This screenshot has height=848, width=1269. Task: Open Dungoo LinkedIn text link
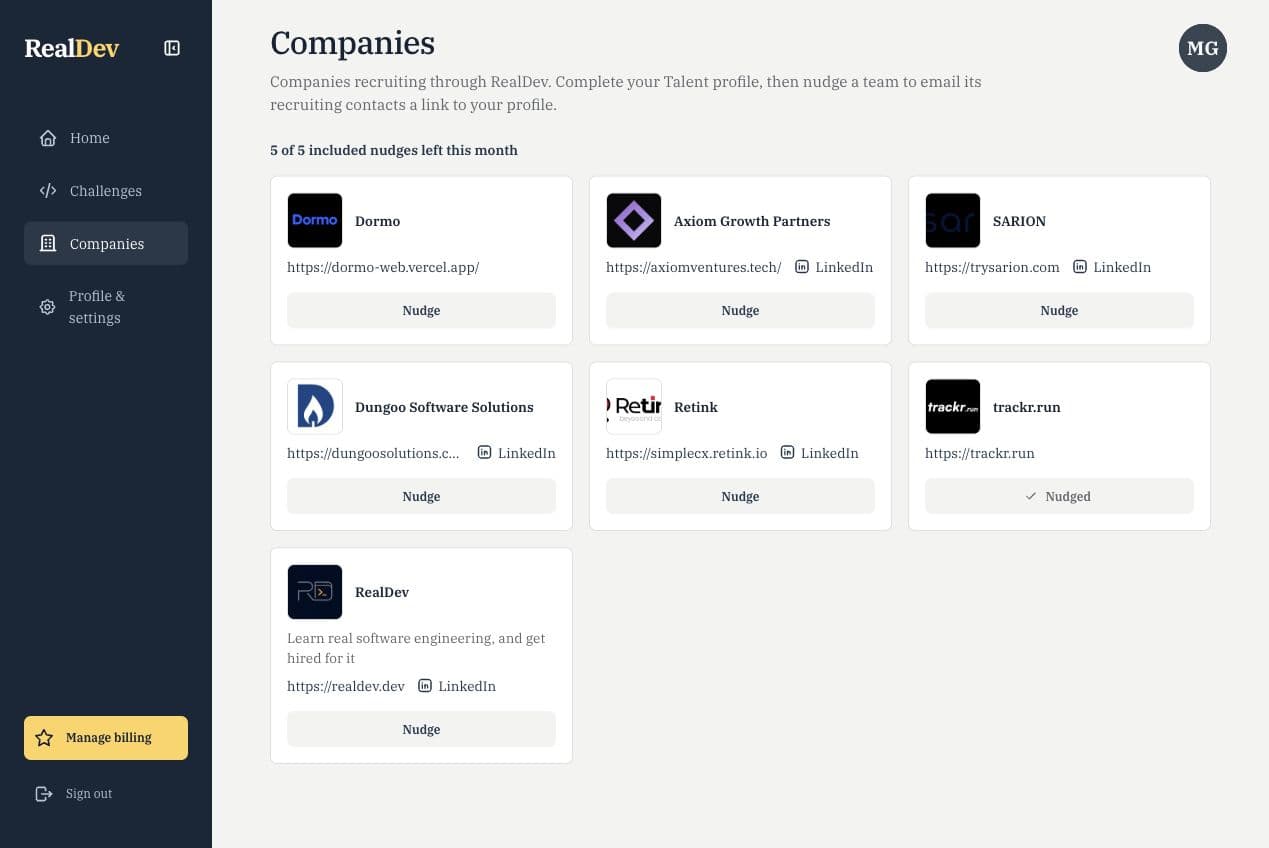click(527, 453)
